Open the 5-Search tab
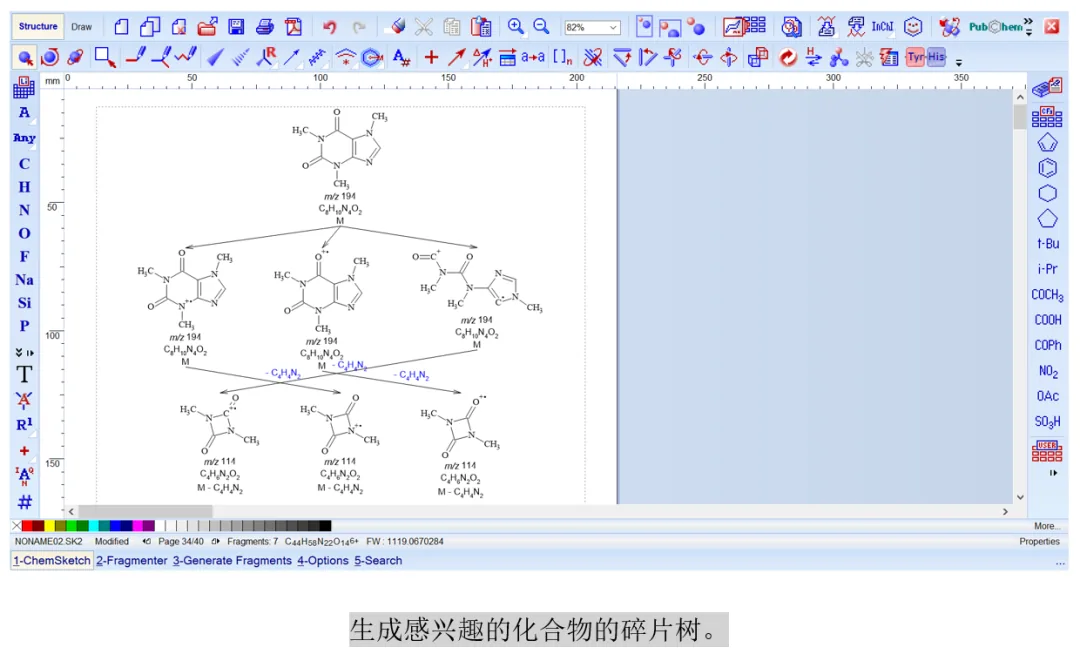This screenshot has width=1080, height=654. (x=378, y=560)
